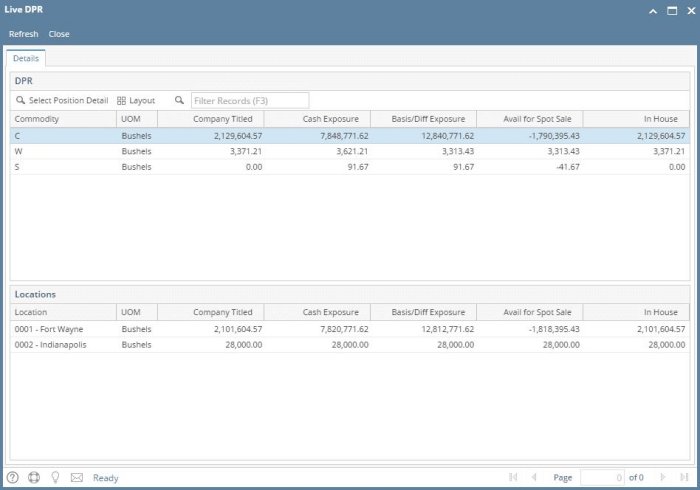Select the W commodity row
The image size is (700, 490).
coord(300,151)
